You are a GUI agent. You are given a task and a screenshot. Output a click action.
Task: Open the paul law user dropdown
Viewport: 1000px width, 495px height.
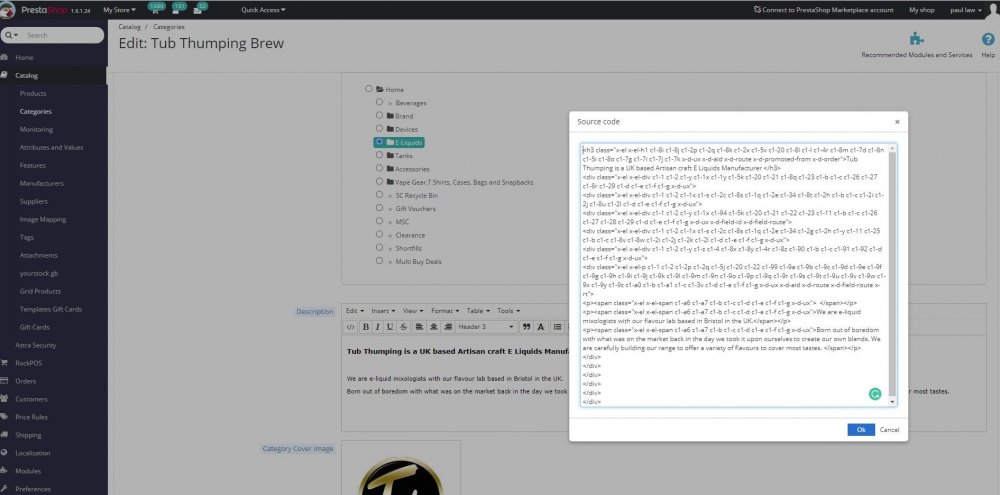(966, 10)
